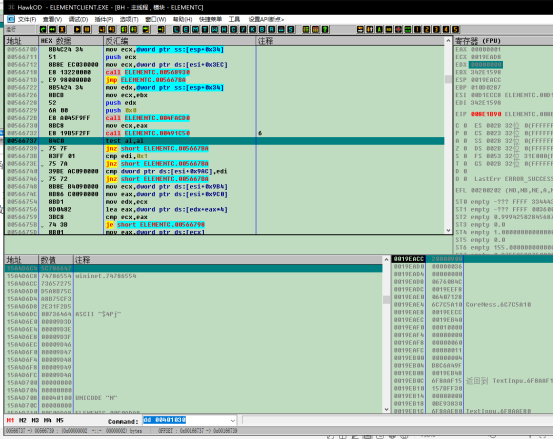Select the highlighted 'test al,al' instruction row

pos(224,141)
